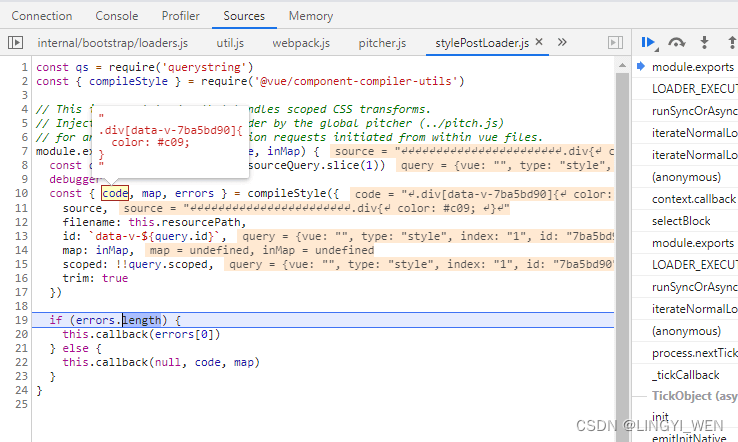Select first (anonymous) call stack frame
Screen dimensions: 738x442
[686, 177]
